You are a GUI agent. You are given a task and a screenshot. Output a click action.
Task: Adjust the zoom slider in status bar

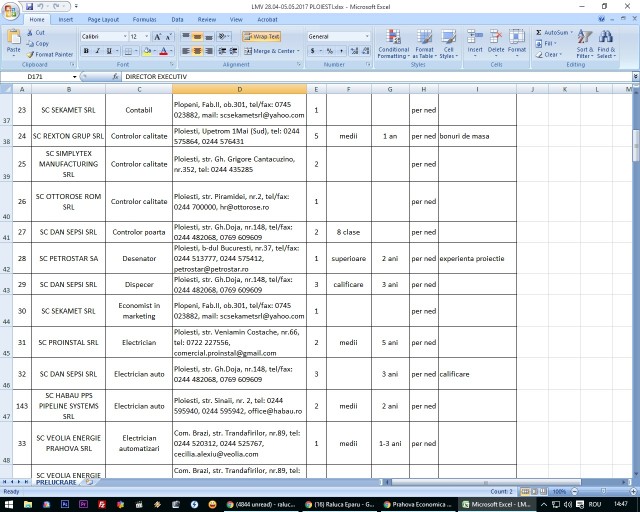click(x=603, y=491)
